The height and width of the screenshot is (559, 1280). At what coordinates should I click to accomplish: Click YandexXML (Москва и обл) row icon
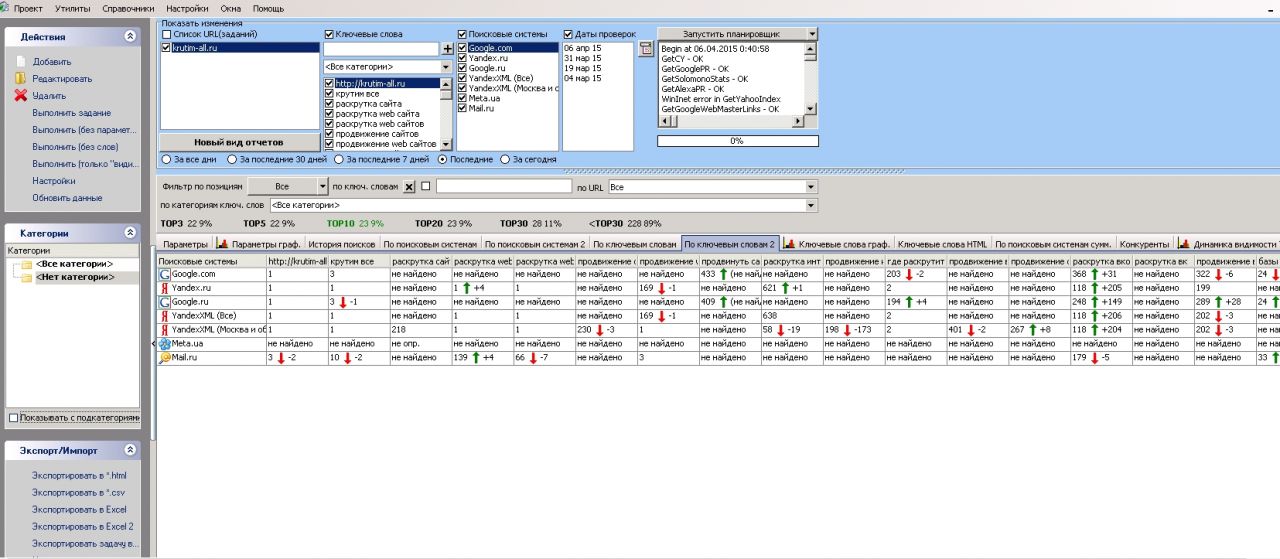click(x=165, y=330)
